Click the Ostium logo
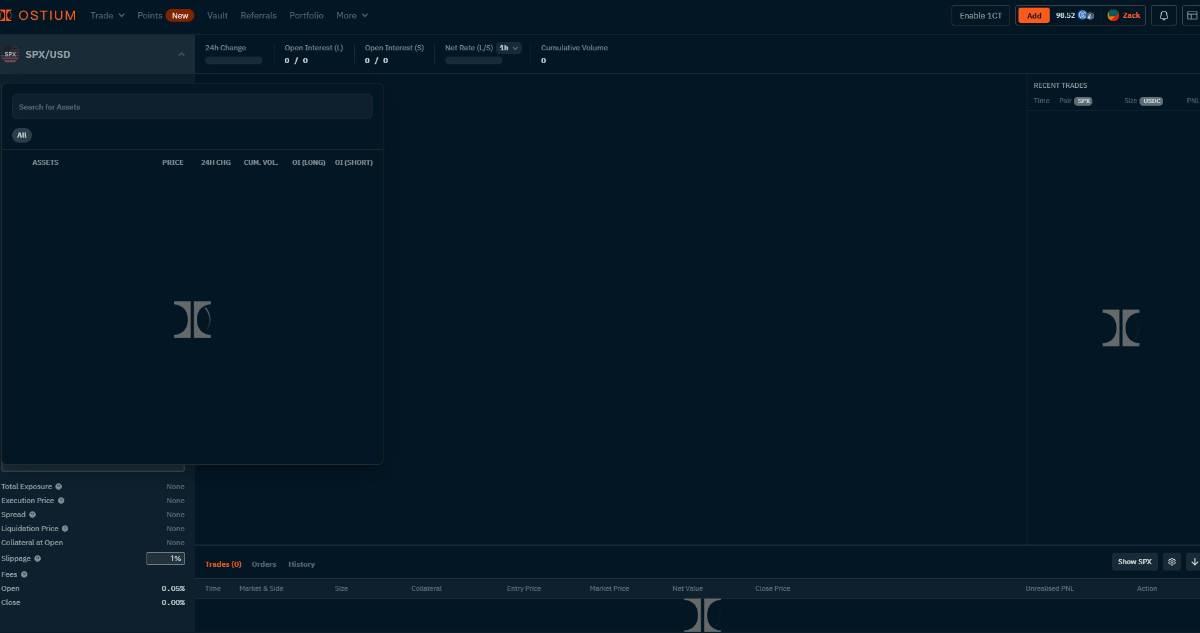 click(39, 15)
